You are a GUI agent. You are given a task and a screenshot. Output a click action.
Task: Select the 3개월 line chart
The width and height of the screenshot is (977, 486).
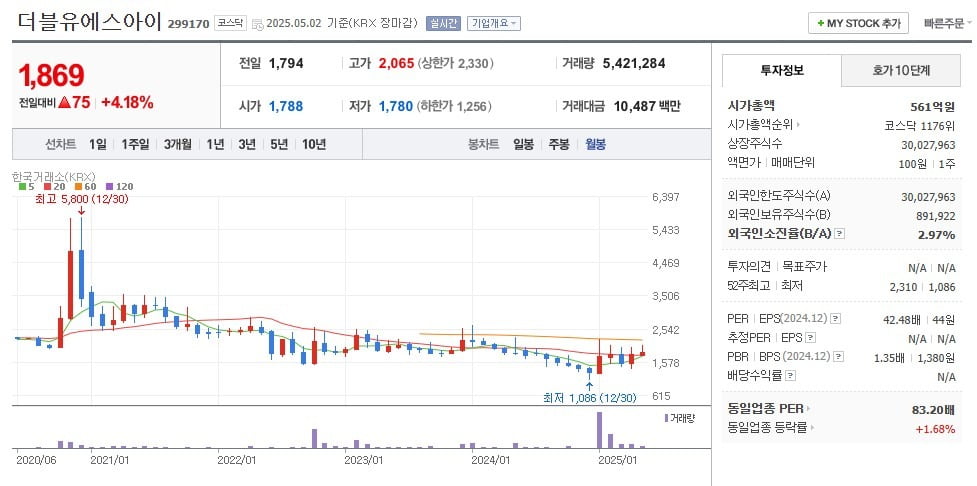click(x=178, y=145)
